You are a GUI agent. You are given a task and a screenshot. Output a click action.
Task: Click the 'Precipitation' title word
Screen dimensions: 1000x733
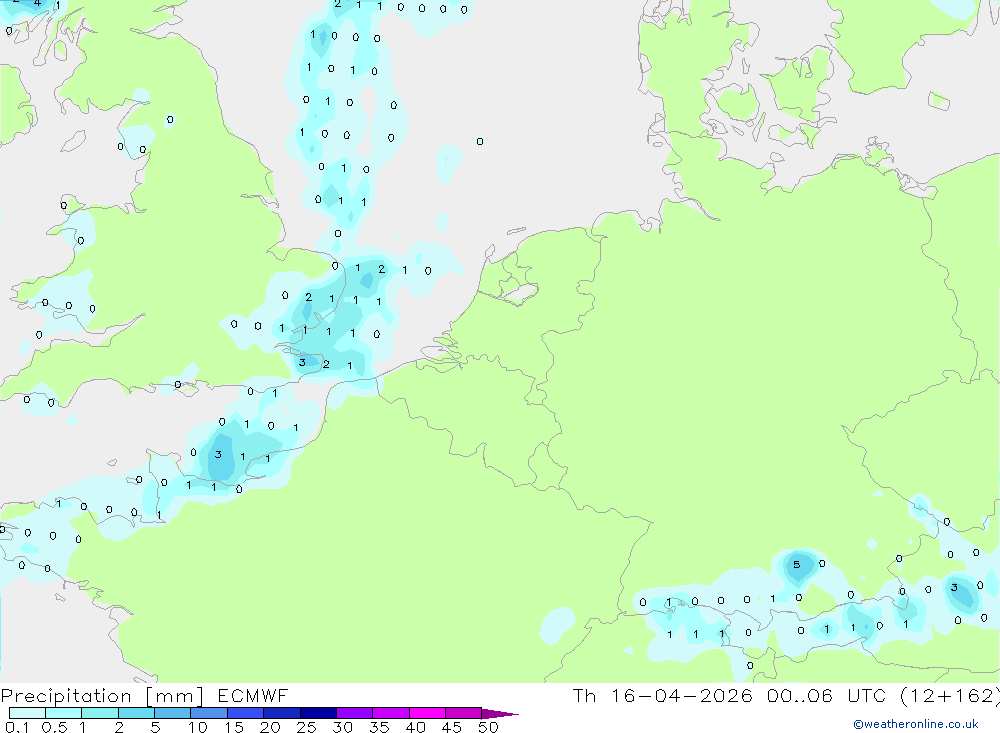66,696
